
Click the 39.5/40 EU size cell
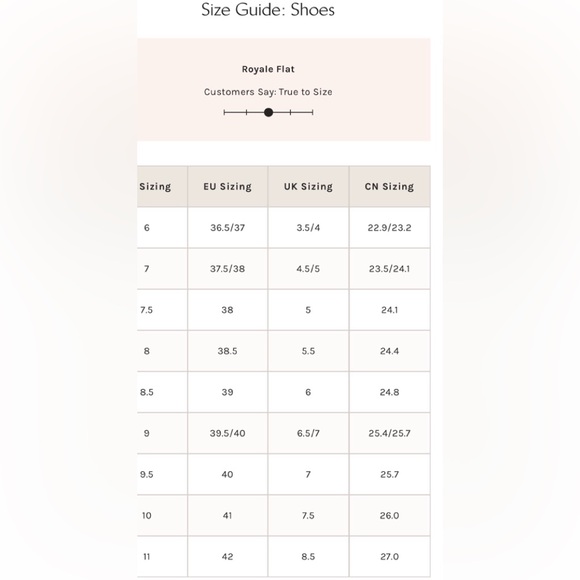click(227, 433)
